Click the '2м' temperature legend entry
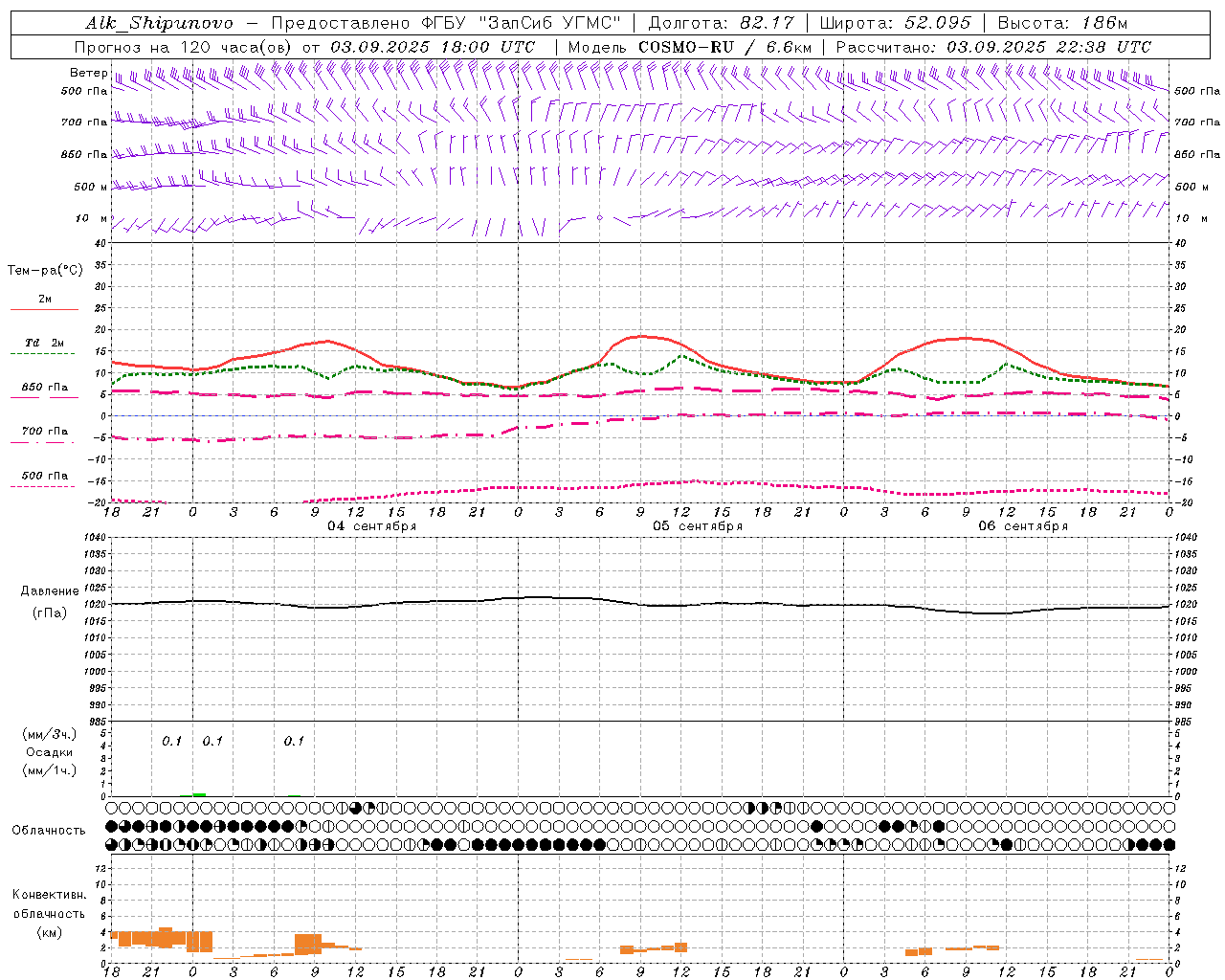This screenshot has height=980, width=1225. 45,300
